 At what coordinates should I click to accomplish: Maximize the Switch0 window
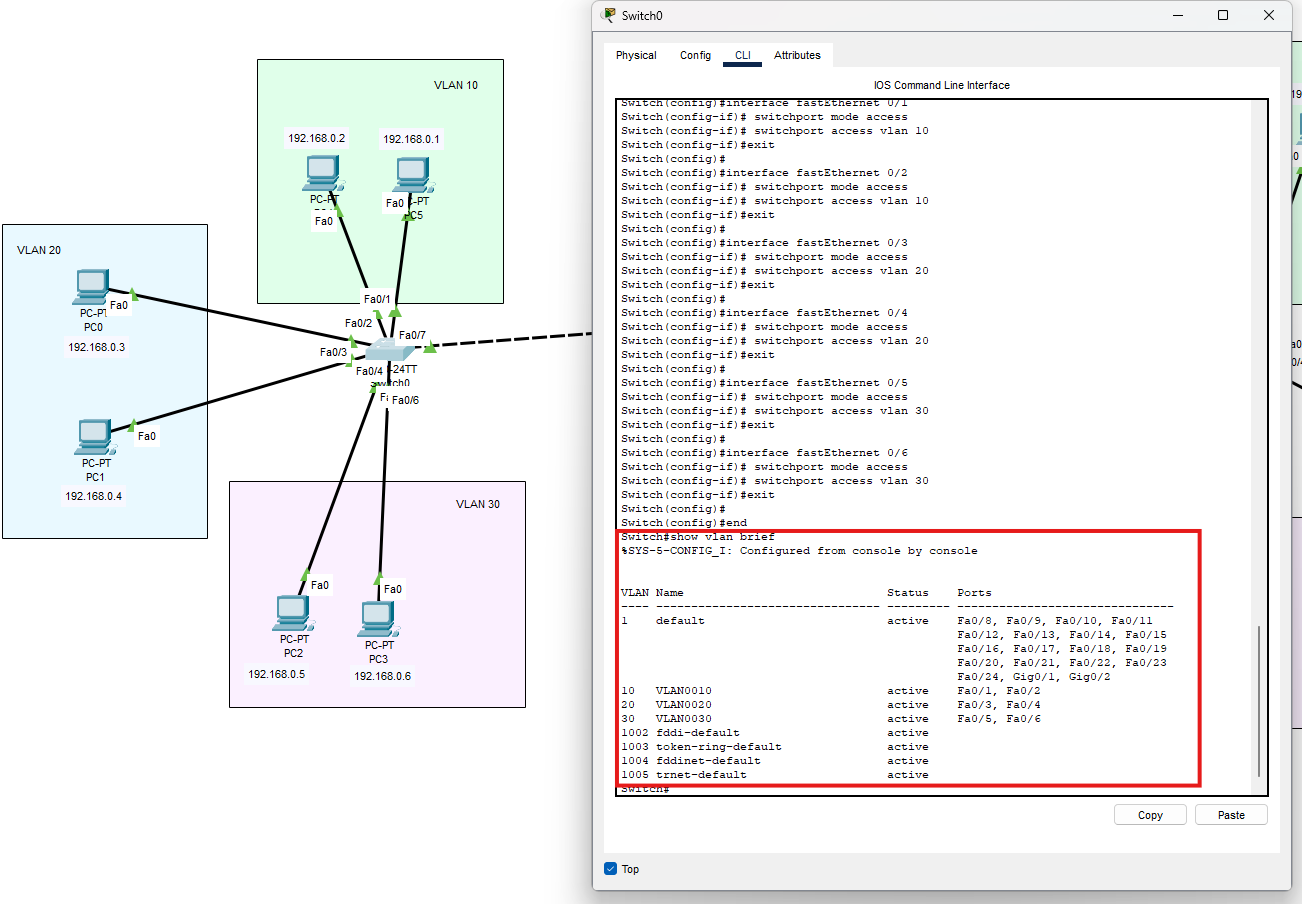point(1223,15)
